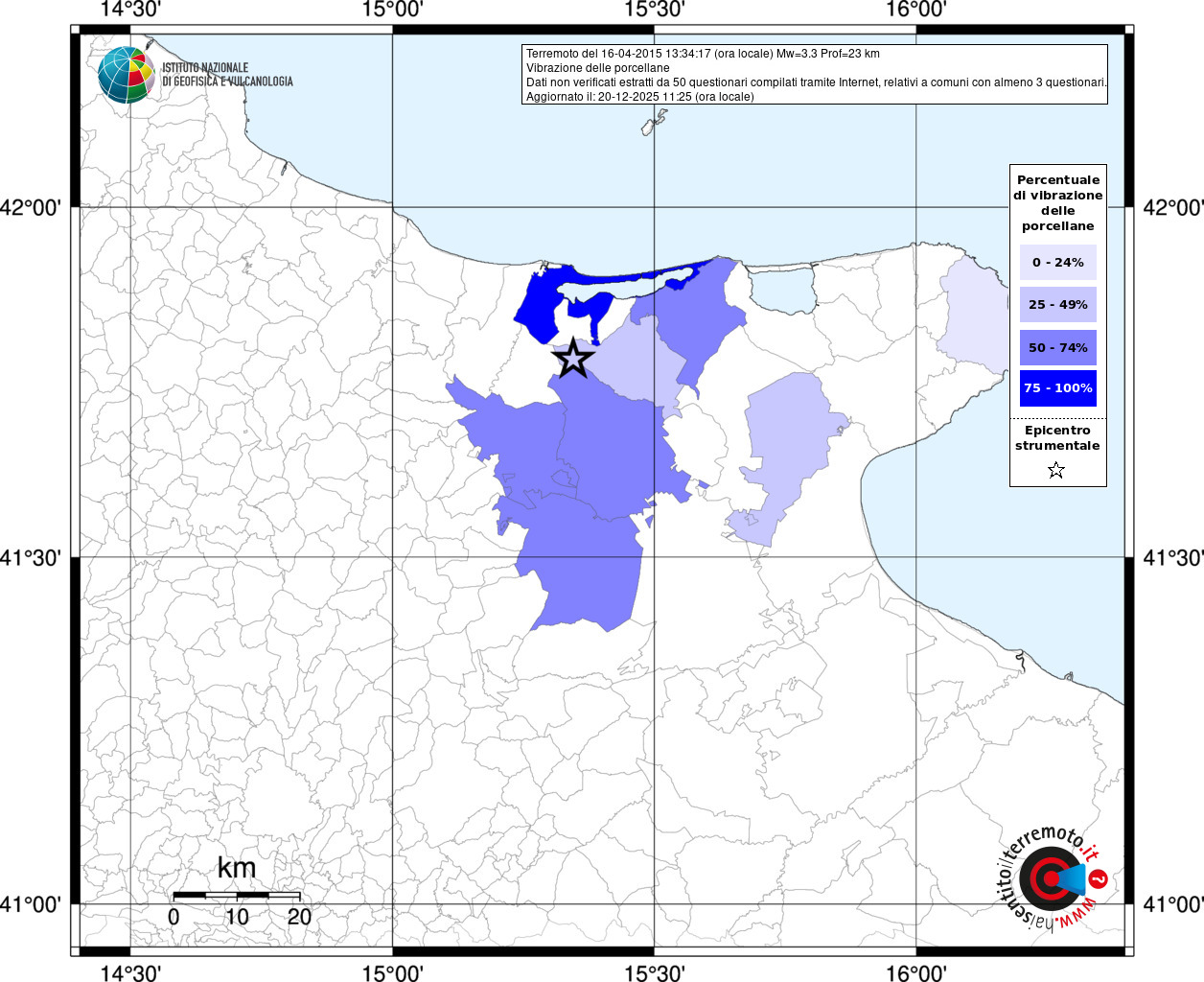This screenshot has width=1204, height=982.
Task: Select the 0 - 24% legend swatch
Action: (x=1057, y=262)
